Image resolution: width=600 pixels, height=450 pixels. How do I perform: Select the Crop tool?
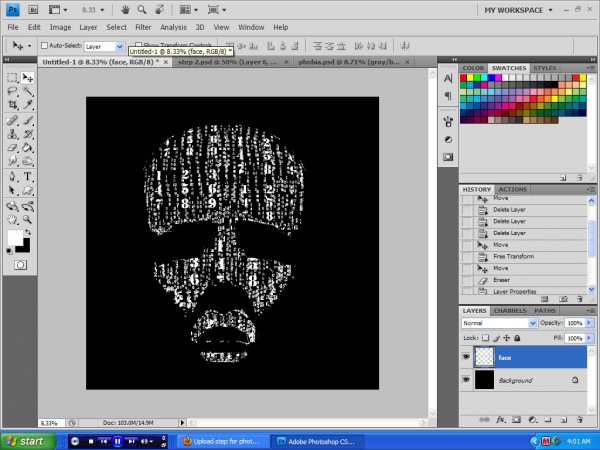12,104
